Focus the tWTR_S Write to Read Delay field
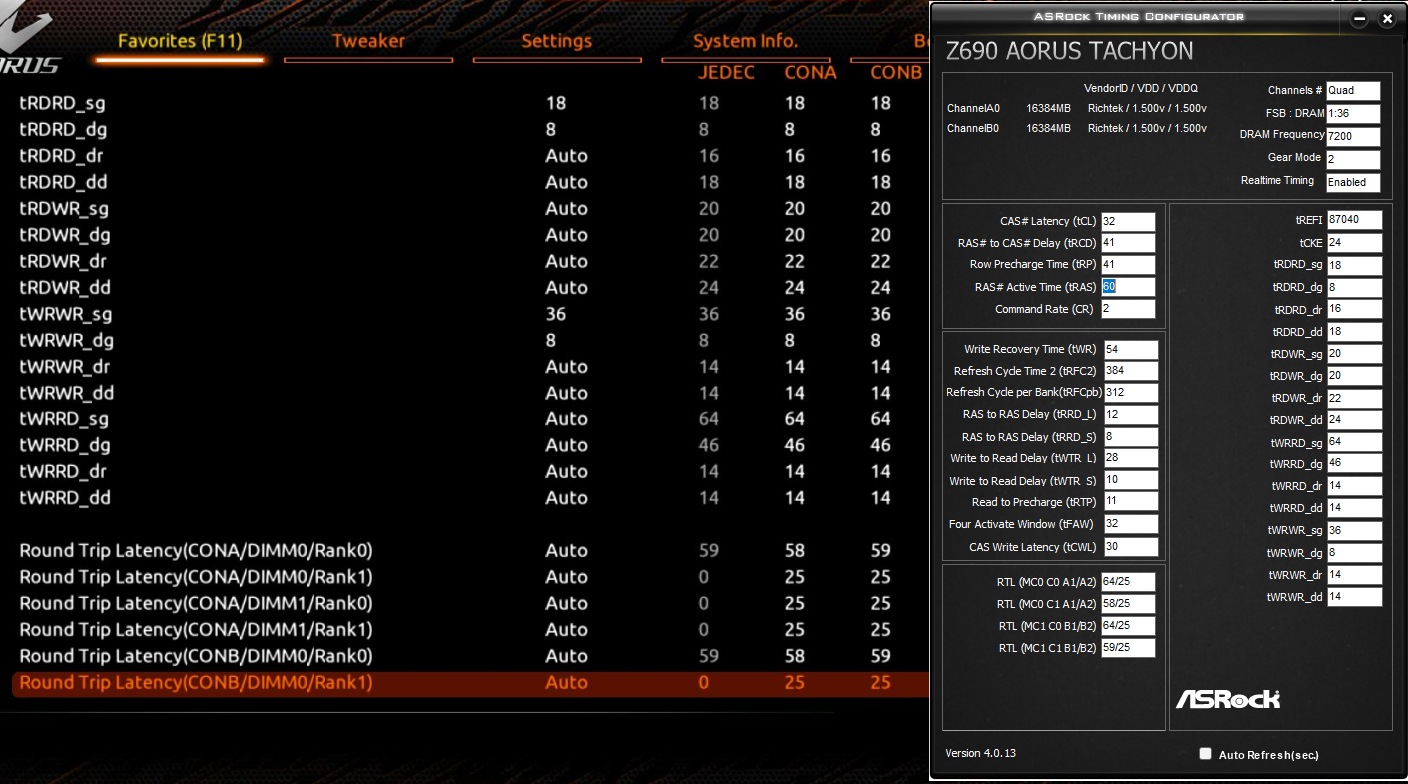The height and width of the screenshot is (784, 1408). tap(1131, 480)
